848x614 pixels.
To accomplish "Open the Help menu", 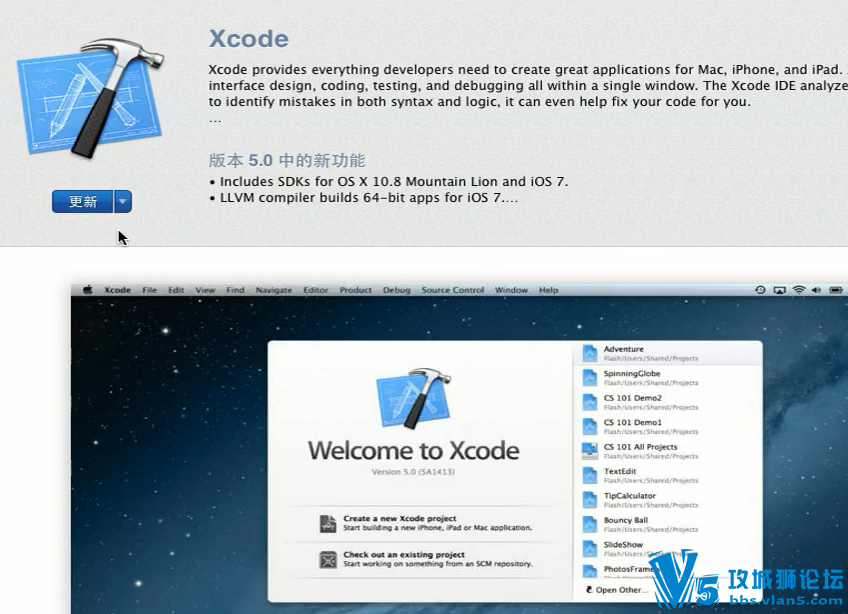I will point(548,290).
